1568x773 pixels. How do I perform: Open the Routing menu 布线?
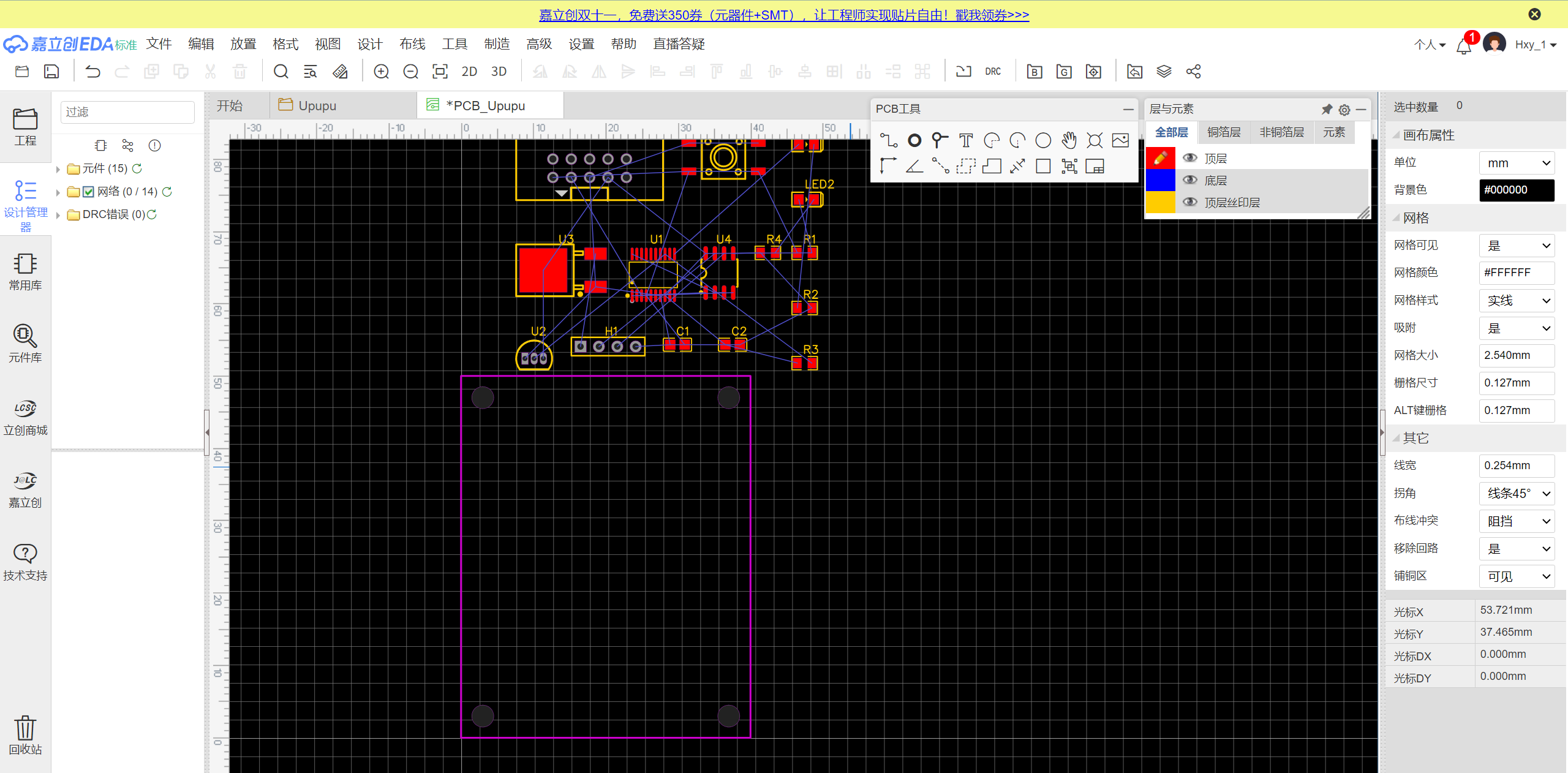(412, 44)
